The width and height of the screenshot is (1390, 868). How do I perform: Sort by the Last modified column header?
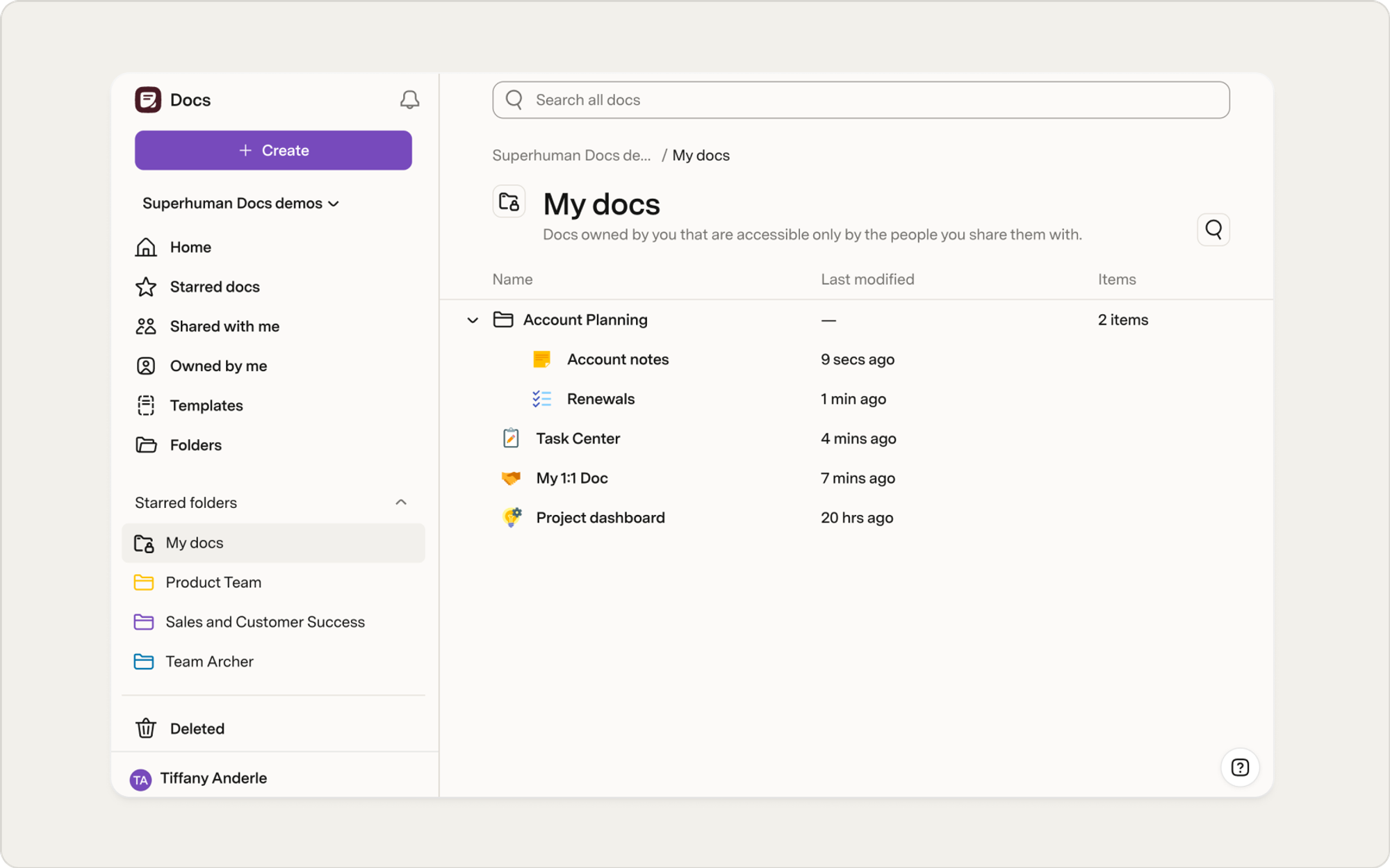pyautogui.click(x=867, y=279)
